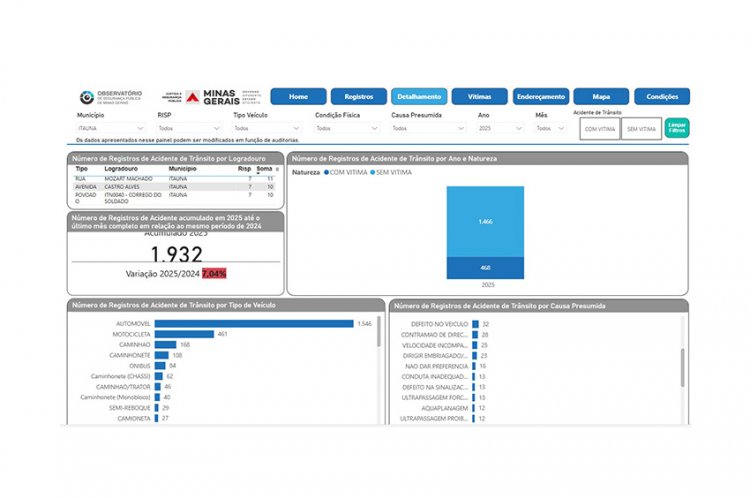The image size is (750, 499).
Task: Go to the Vítimas tab
Action: tap(479, 97)
